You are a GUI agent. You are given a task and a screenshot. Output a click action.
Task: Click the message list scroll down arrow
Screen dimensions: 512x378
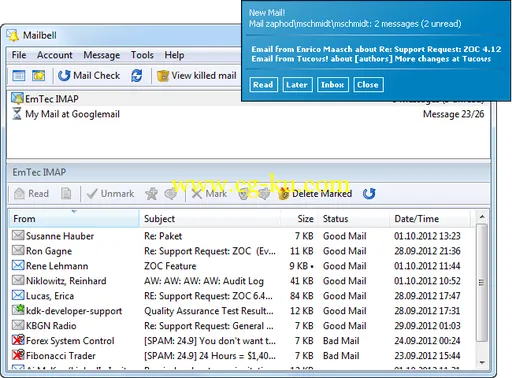click(x=482, y=362)
